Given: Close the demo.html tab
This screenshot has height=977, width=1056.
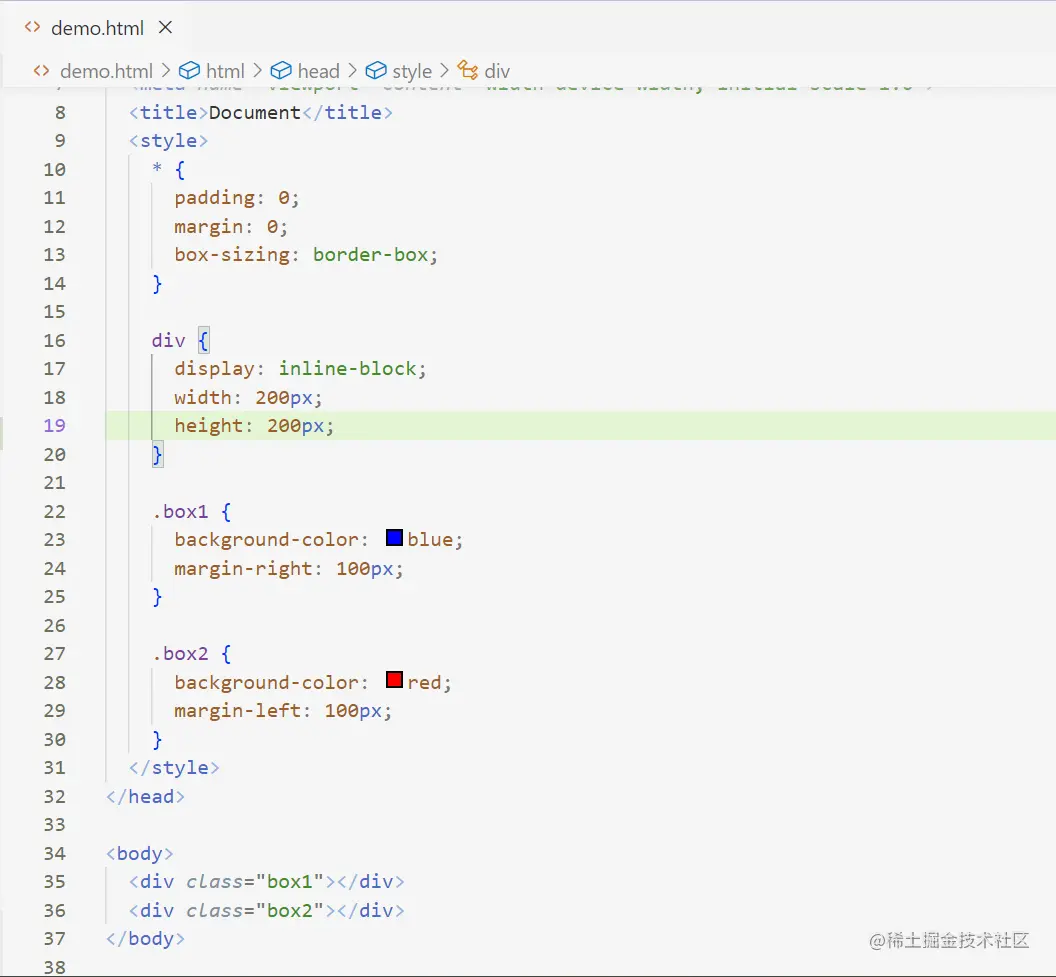Looking at the screenshot, I should (165, 28).
